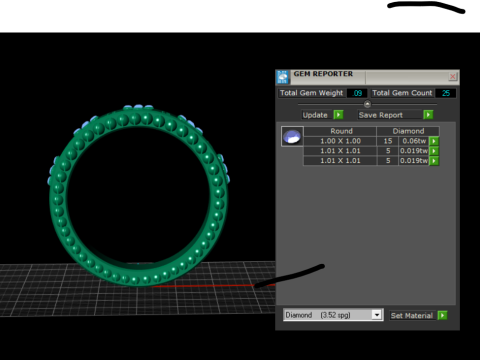Click green arrow in the second 0.019tw row
Screen dimensions: 480x360
pos(434,151)
